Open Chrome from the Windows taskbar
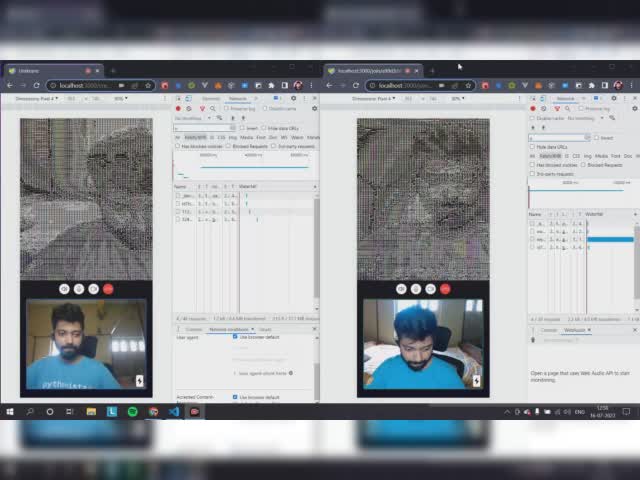The height and width of the screenshot is (480, 640). point(153,411)
